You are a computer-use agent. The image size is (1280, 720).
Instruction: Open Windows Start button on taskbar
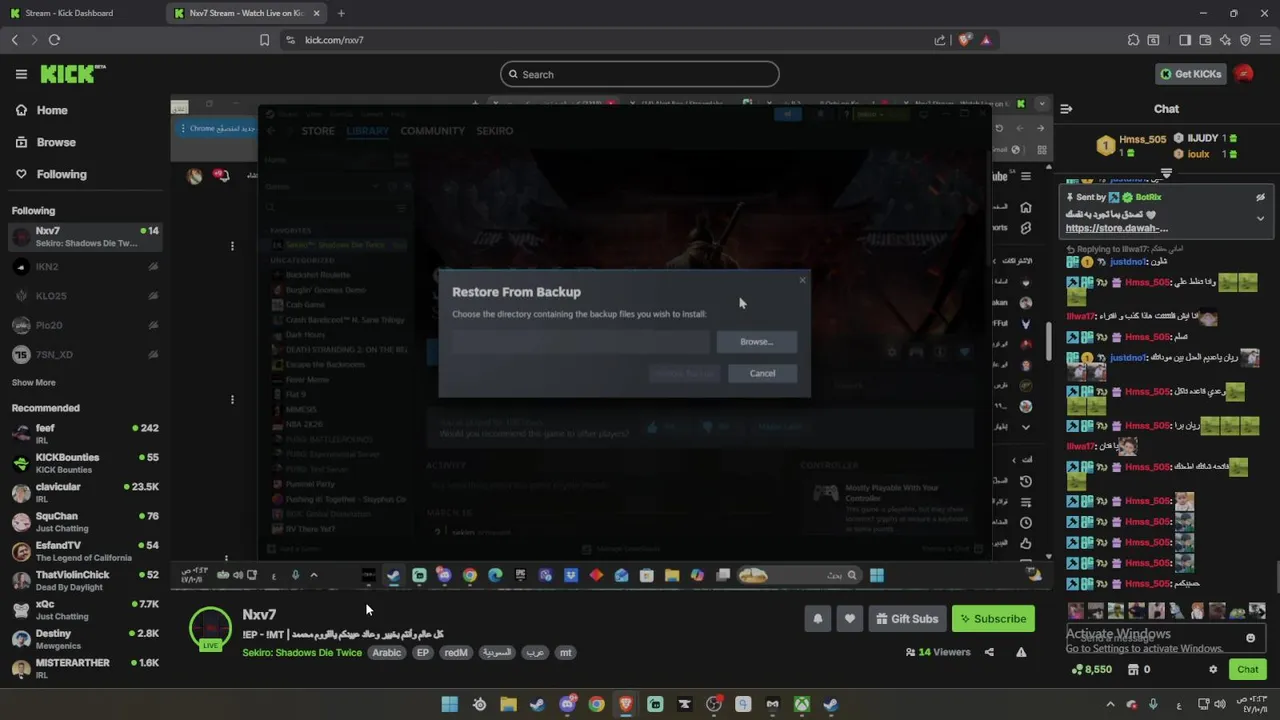click(x=450, y=704)
